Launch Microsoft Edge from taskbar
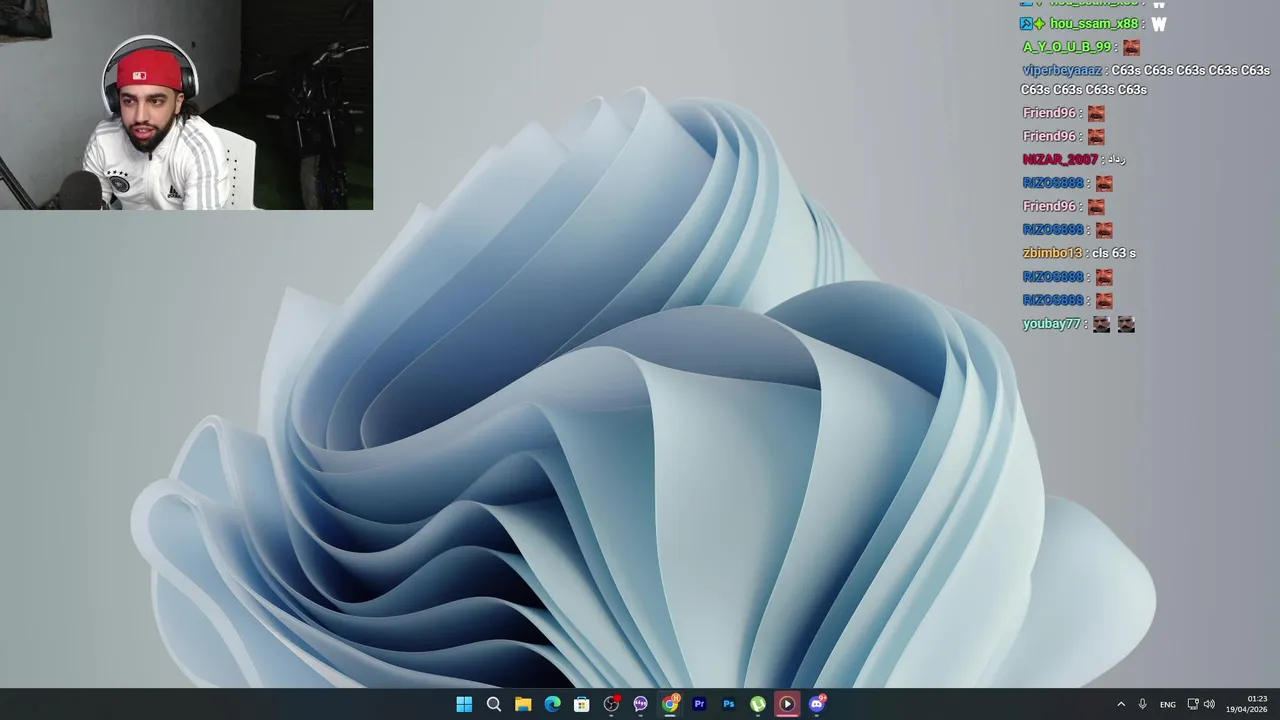This screenshot has width=1280, height=720. [x=552, y=704]
